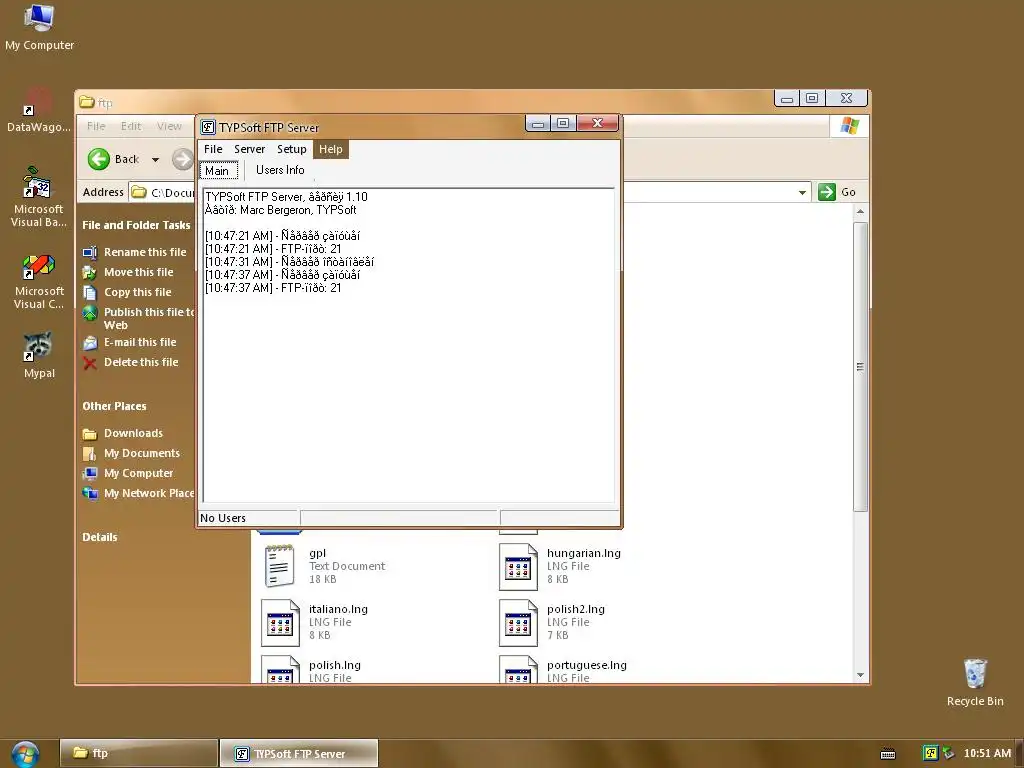Open the File menu in ftp Explorer window
This screenshot has width=1024, height=768.
(x=96, y=126)
